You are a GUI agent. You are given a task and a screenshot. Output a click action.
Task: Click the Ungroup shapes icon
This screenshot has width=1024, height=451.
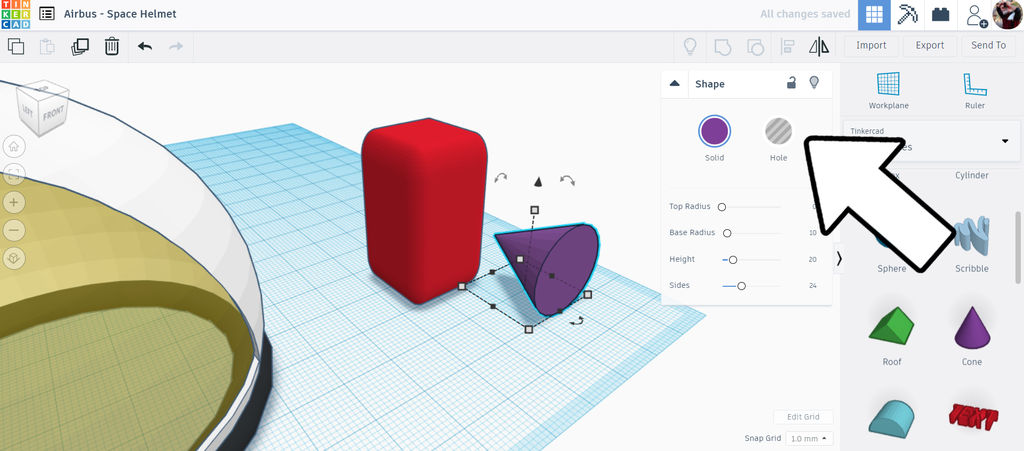click(x=755, y=46)
